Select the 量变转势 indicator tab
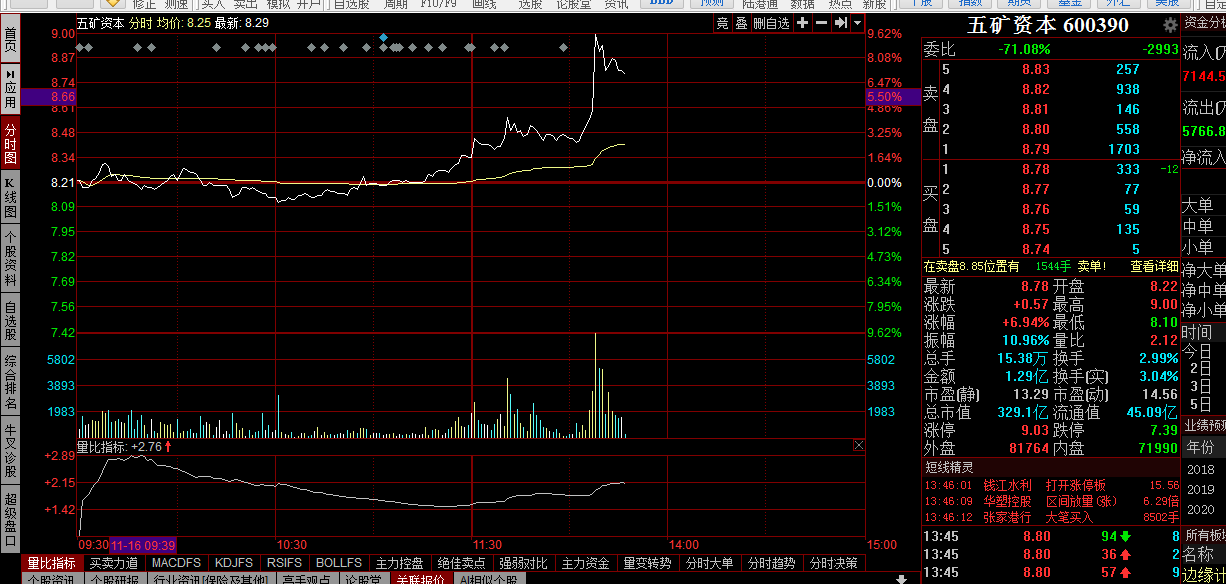The height and width of the screenshot is (584, 1226). (x=648, y=564)
